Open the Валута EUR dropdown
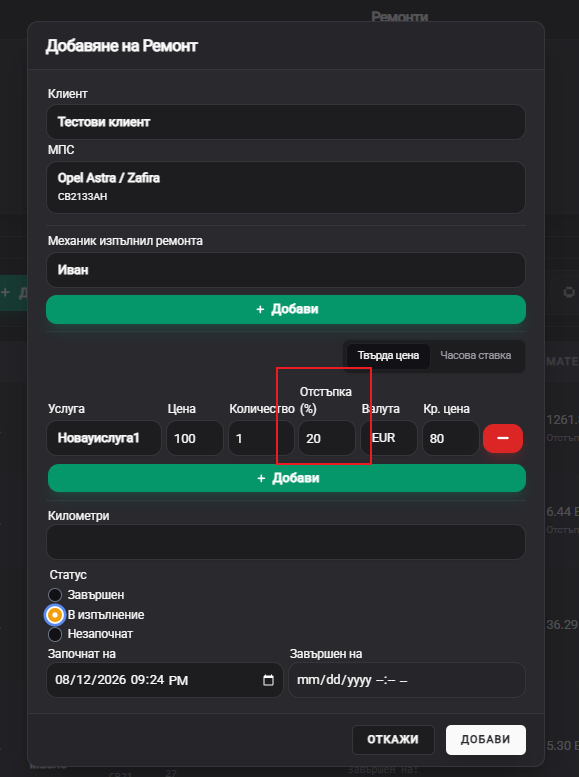Image resolution: width=579 pixels, height=777 pixels. pyautogui.click(x=389, y=438)
